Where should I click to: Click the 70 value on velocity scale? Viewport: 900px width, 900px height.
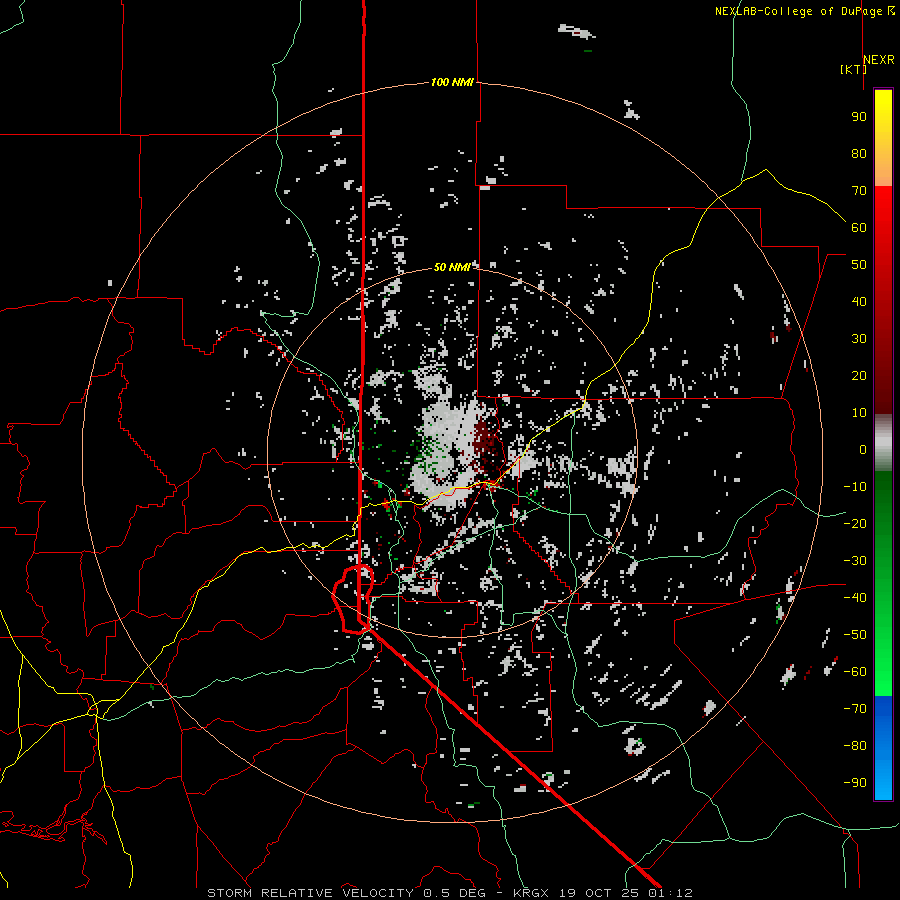pos(859,191)
